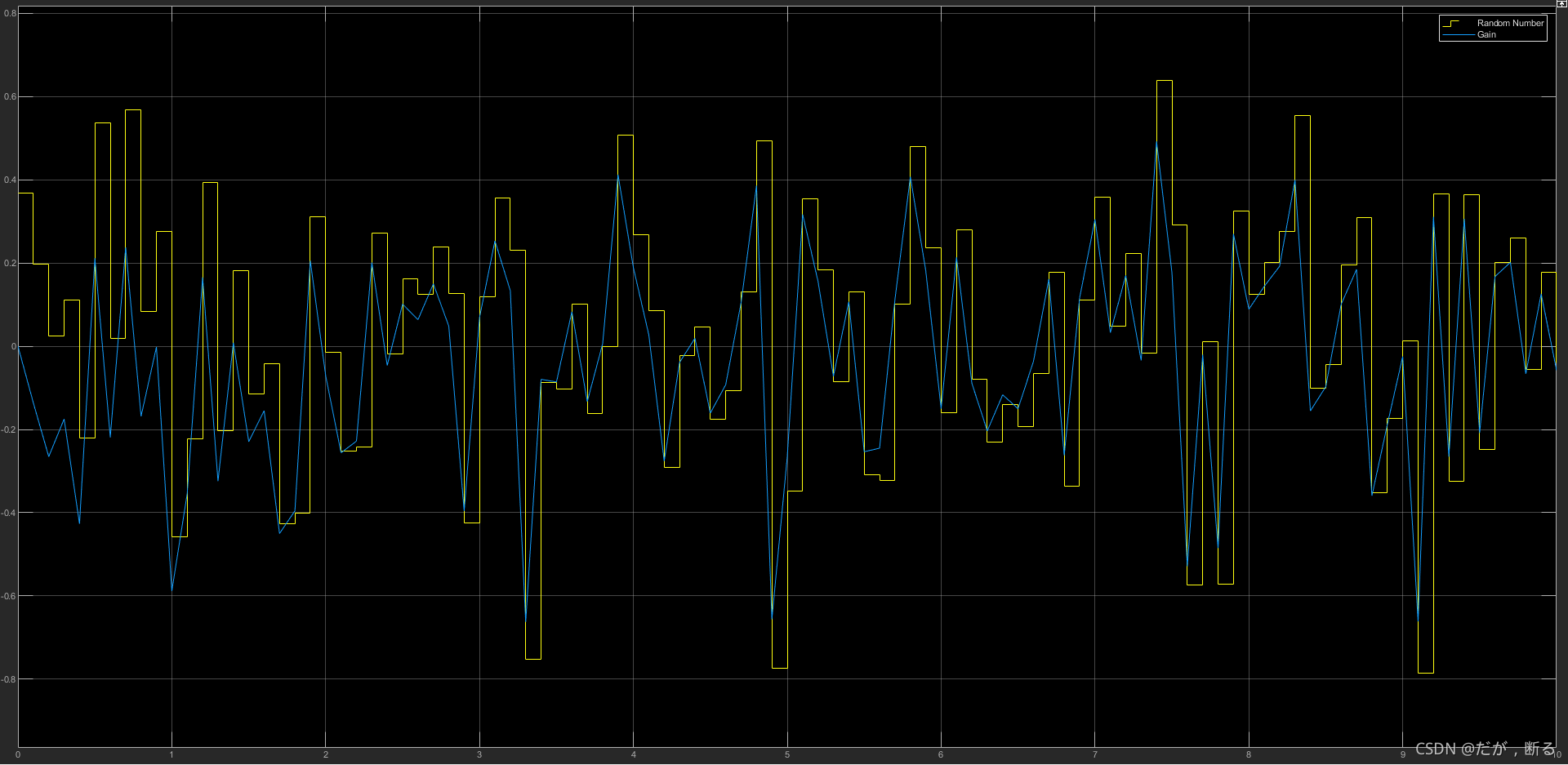Select the -0.4 y-axis tick label
Screen dimensions: 1568x765
9,513
